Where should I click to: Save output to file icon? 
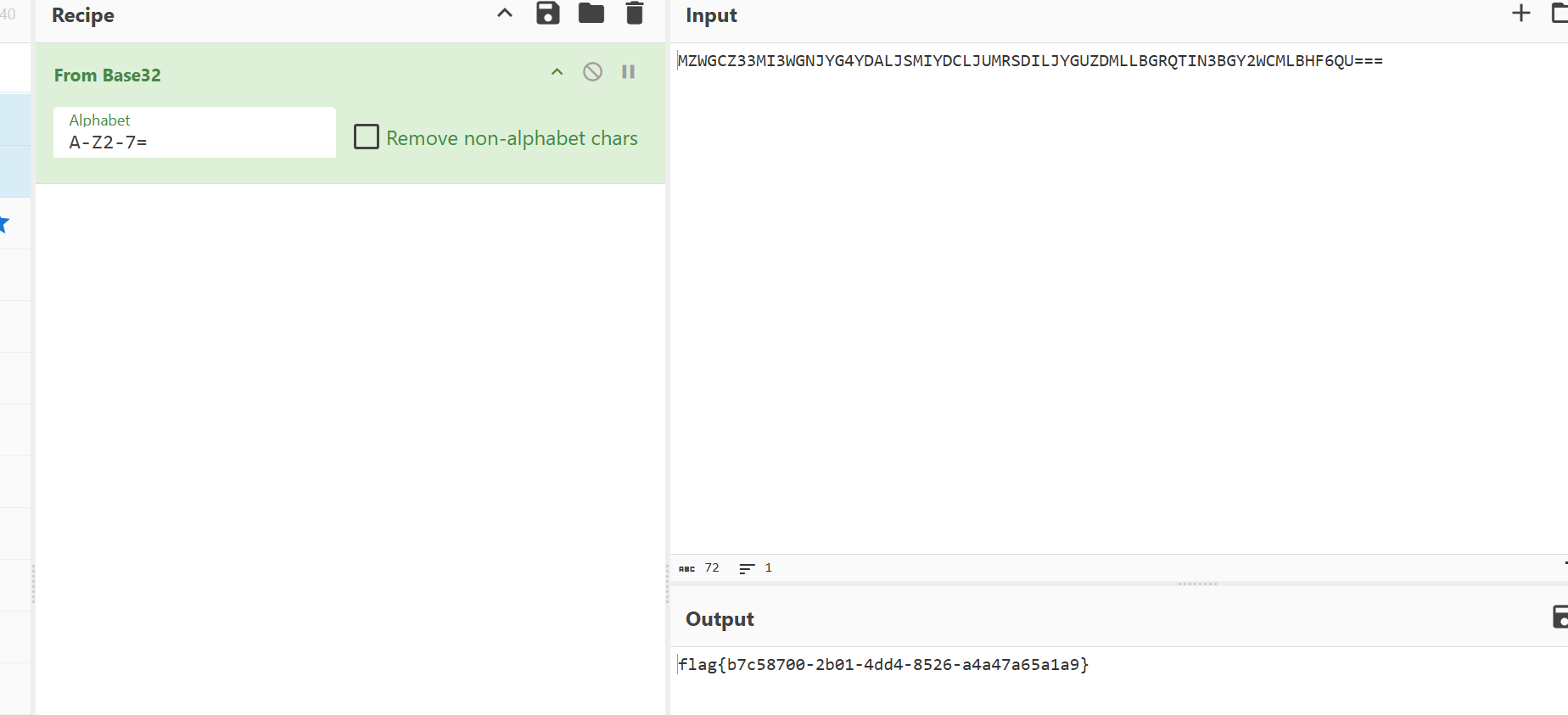(x=1560, y=617)
